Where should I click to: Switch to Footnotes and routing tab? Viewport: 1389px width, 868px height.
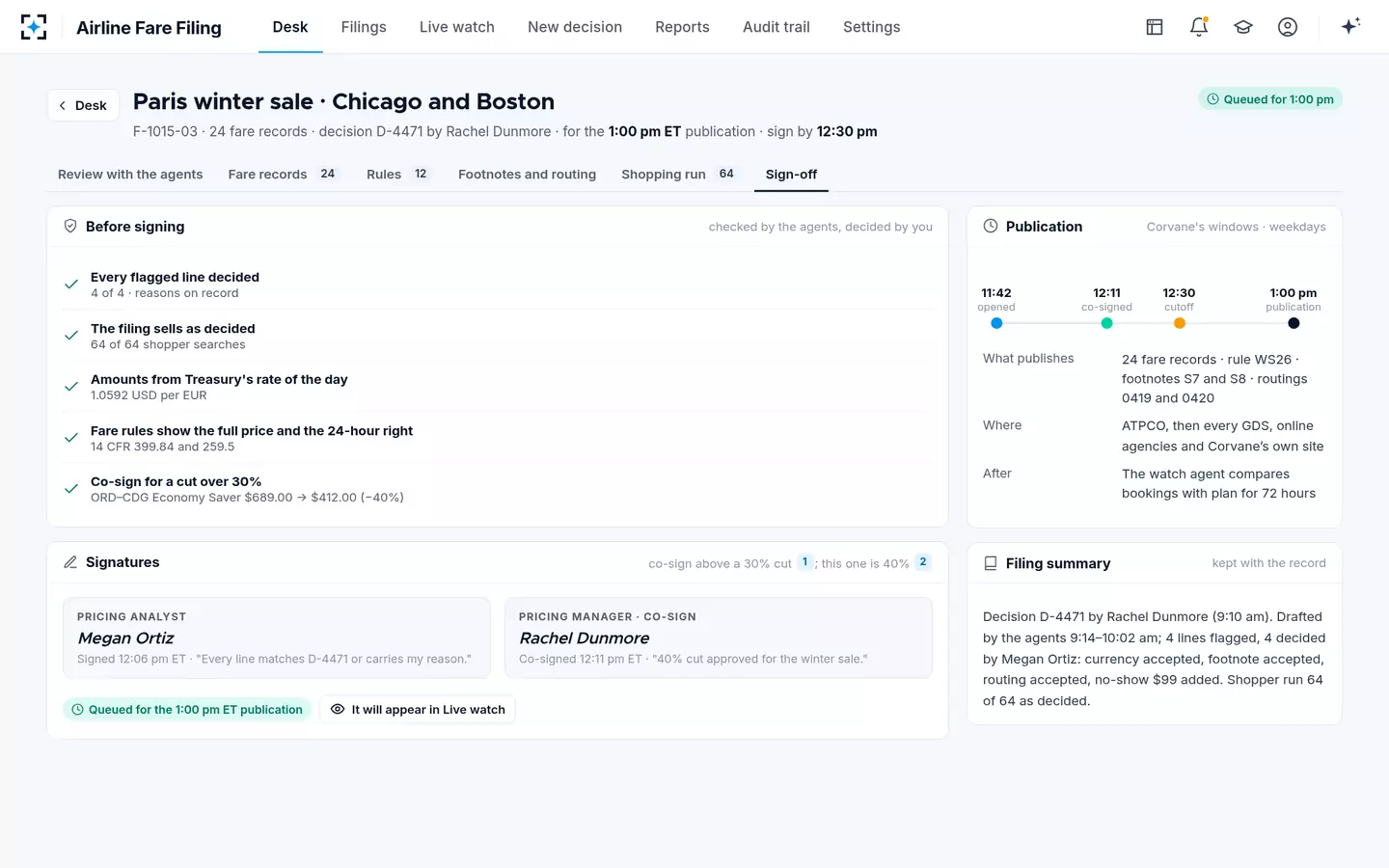pyautogui.click(x=527, y=175)
